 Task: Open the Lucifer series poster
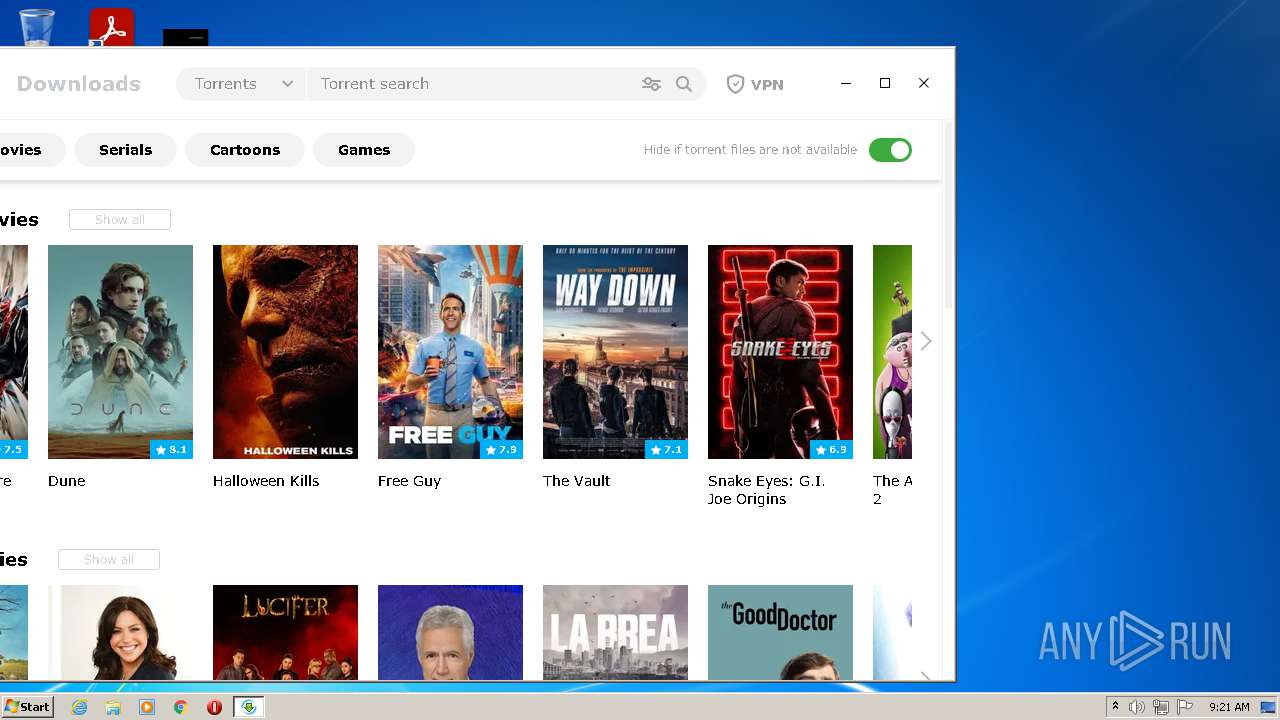coord(285,632)
